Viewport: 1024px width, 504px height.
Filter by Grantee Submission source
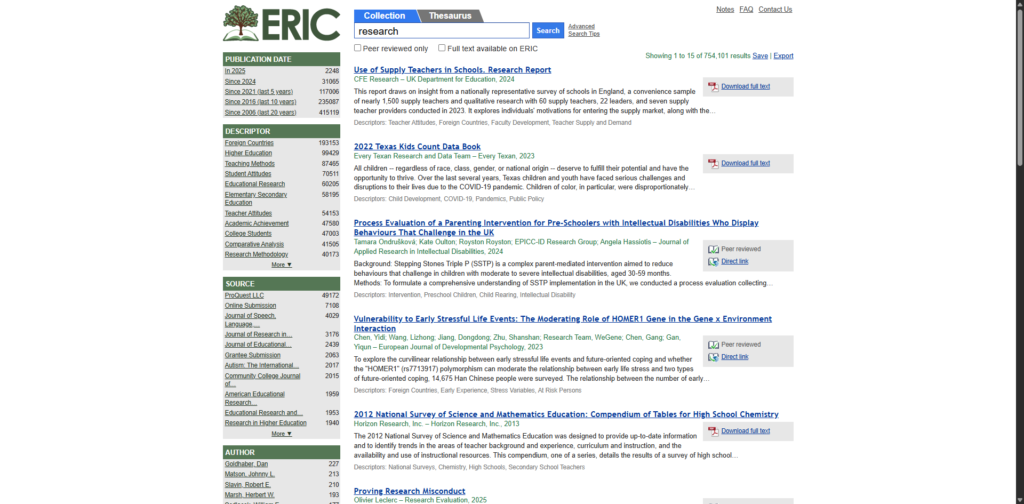[253, 355]
